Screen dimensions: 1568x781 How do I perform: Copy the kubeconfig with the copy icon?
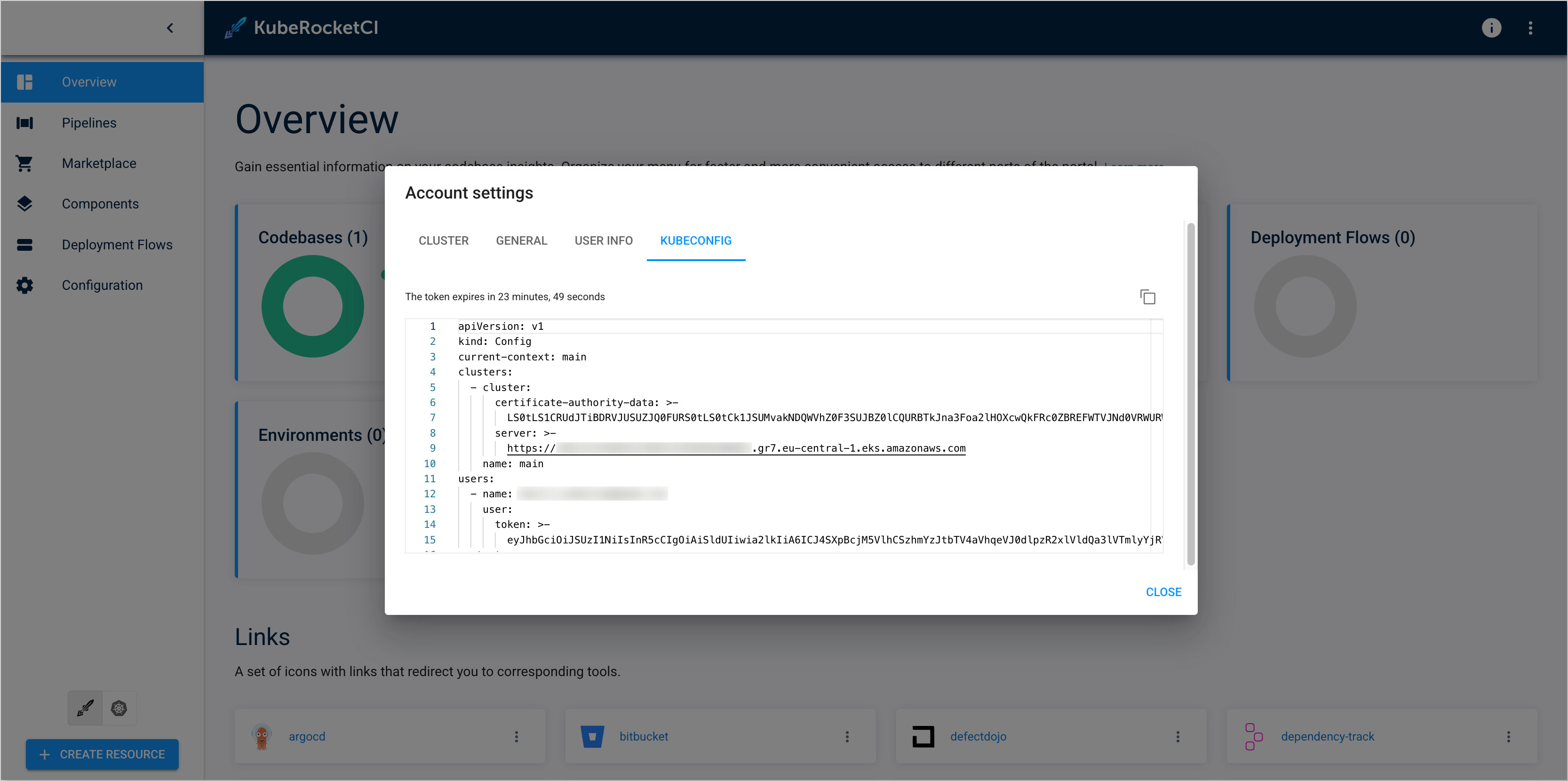tap(1148, 297)
